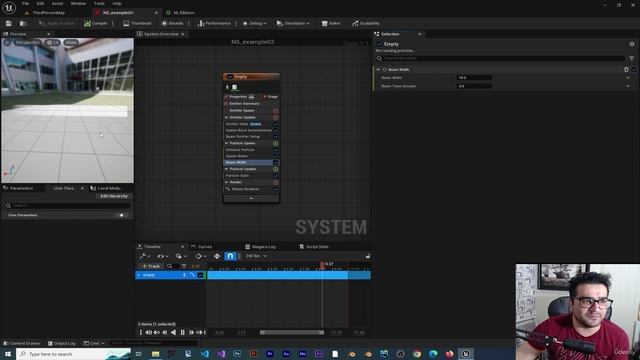Switch to the ThirdPersonMap tab
This screenshot has width=640, height=360.
pos(48,13)
